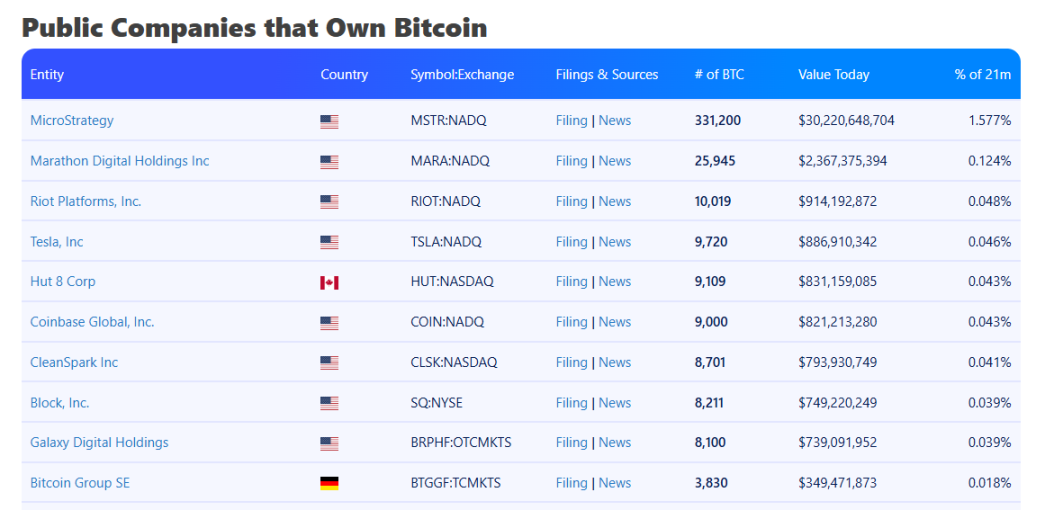Open the Marathon Digital Holdings Inc link

[120, 161]
